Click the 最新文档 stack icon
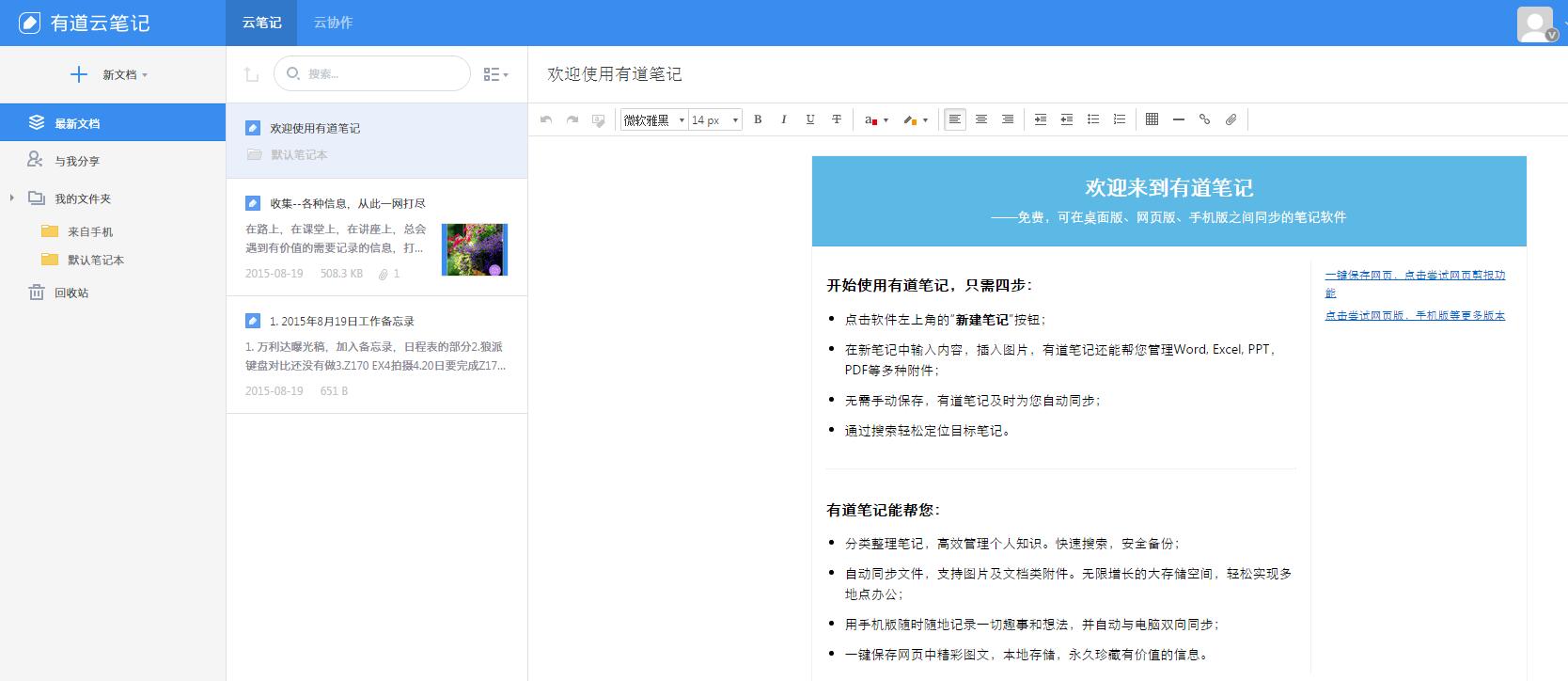Screen dimensions: 1568x681 coord(37,122)
